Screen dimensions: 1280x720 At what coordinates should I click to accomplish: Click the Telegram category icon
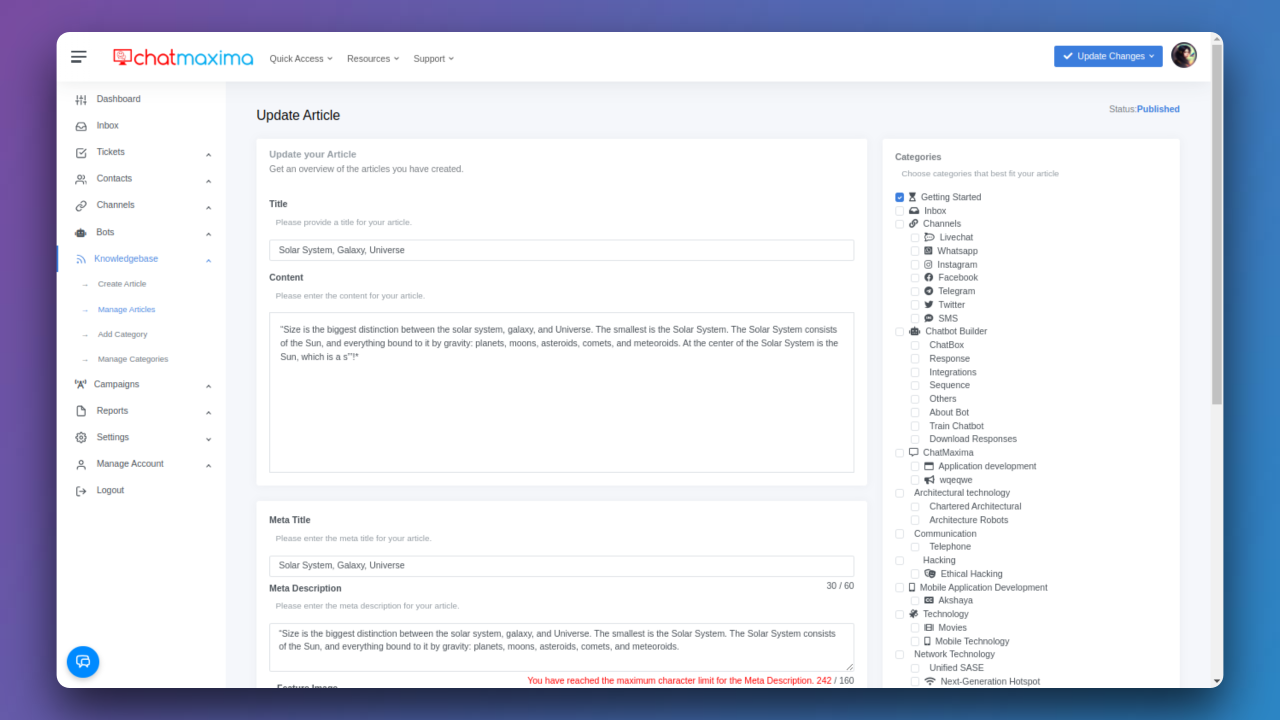tap(928, 291)
